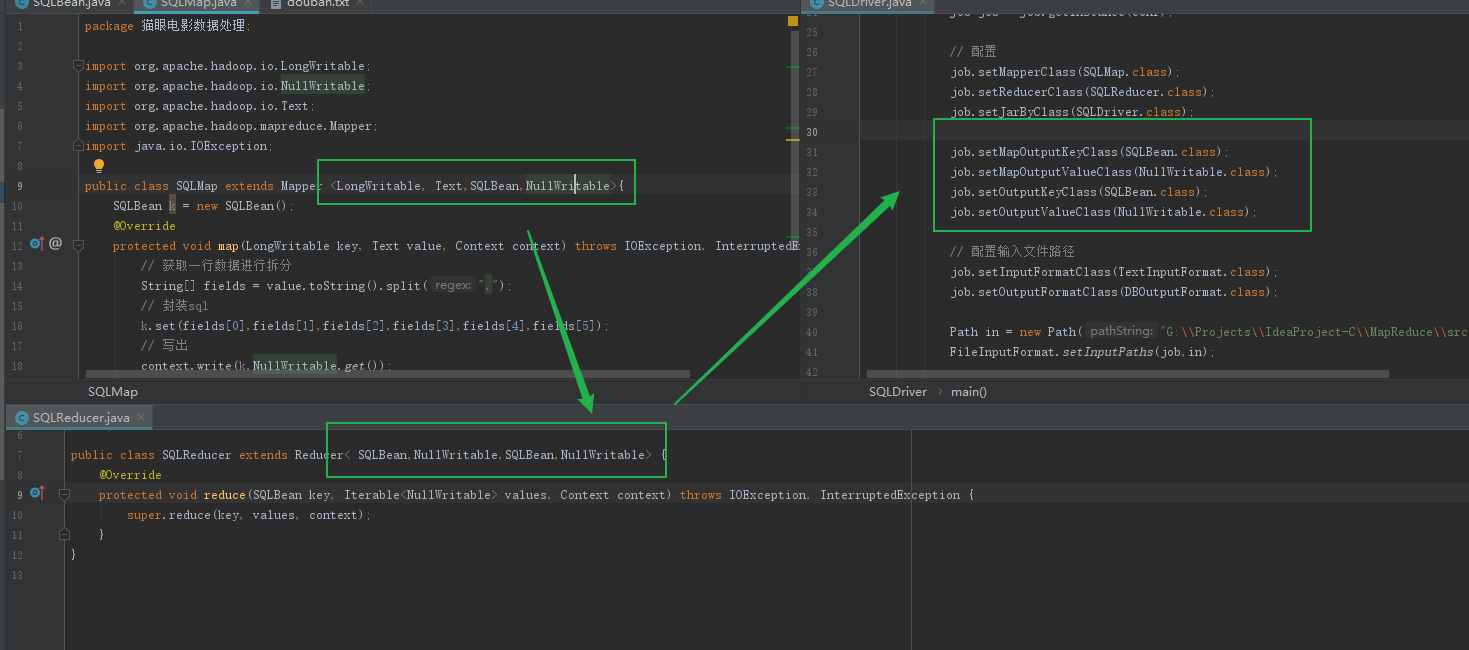Screen dimensions: 1469x650
Task: Click the @ annotation gutter icon on line 12
Action: (x=54, y=243)
